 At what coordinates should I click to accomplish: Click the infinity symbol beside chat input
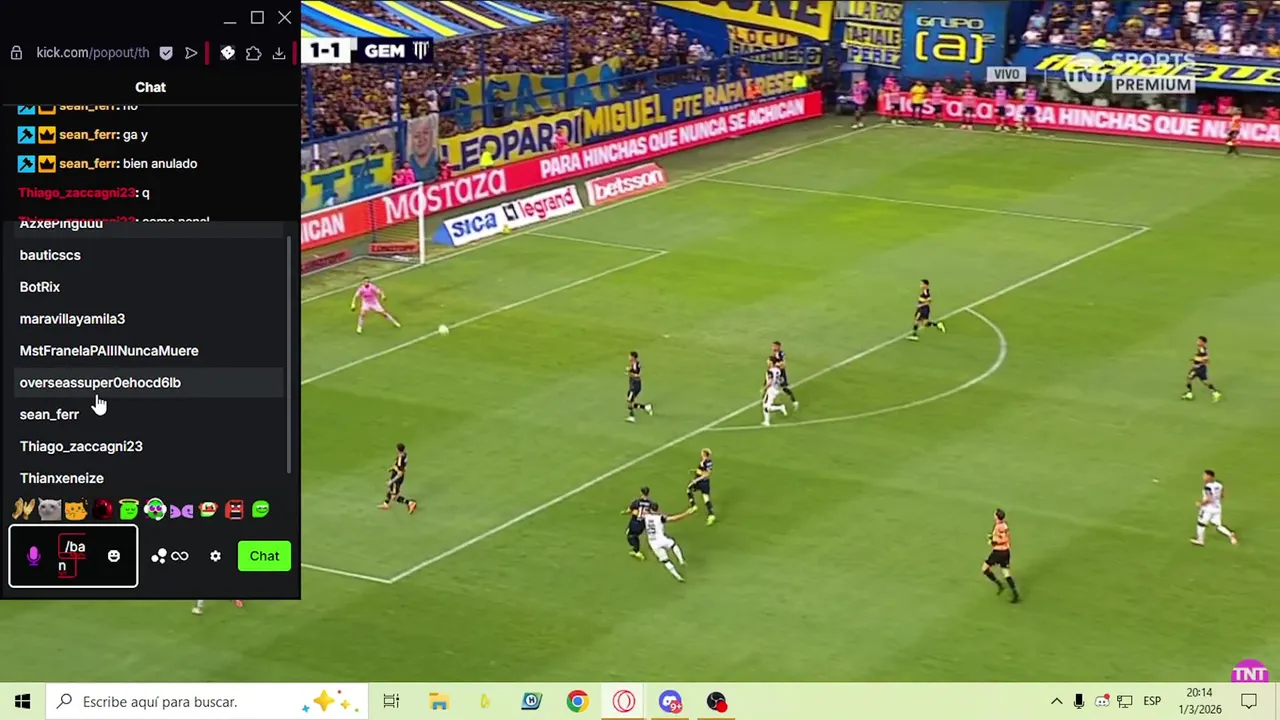point(180,556)
